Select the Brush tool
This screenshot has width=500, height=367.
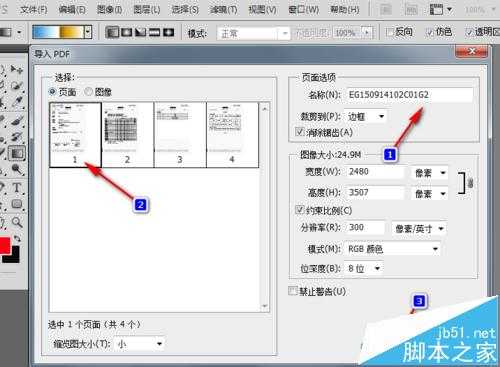click(17, 120)
